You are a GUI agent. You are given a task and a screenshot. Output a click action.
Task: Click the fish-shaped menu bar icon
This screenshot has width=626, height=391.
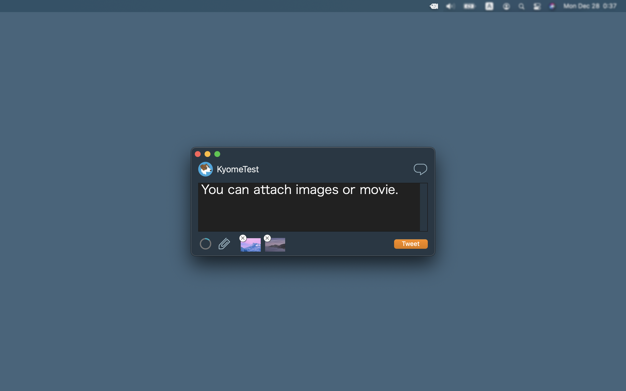(434, 6)
